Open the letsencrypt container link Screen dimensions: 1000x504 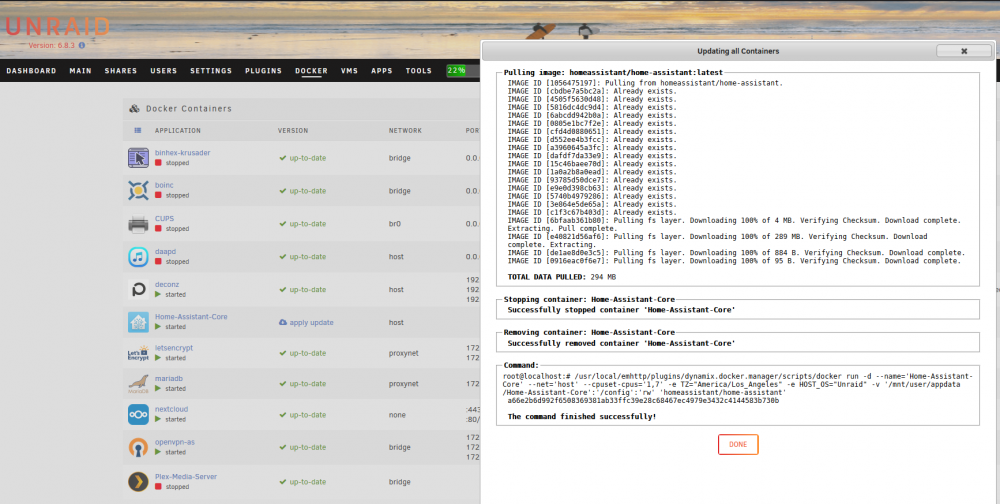click(x=174, y=348)
